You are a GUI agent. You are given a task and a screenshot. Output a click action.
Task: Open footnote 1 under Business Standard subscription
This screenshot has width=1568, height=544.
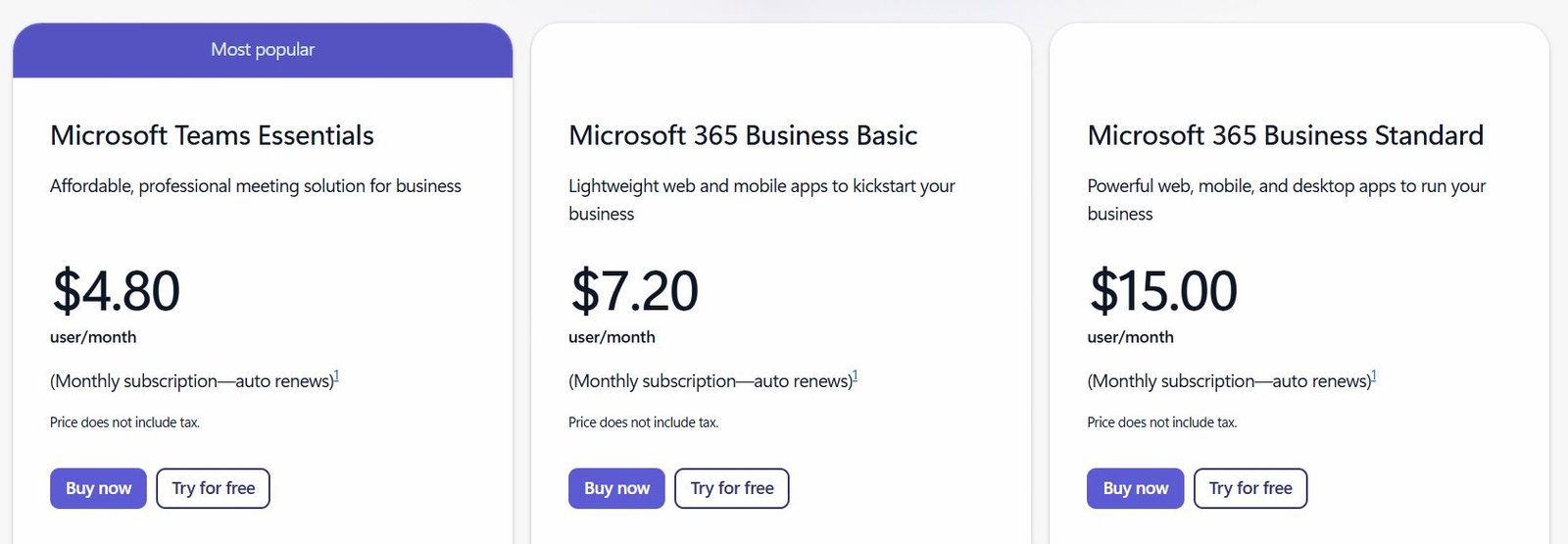[x=1373, y=375]
